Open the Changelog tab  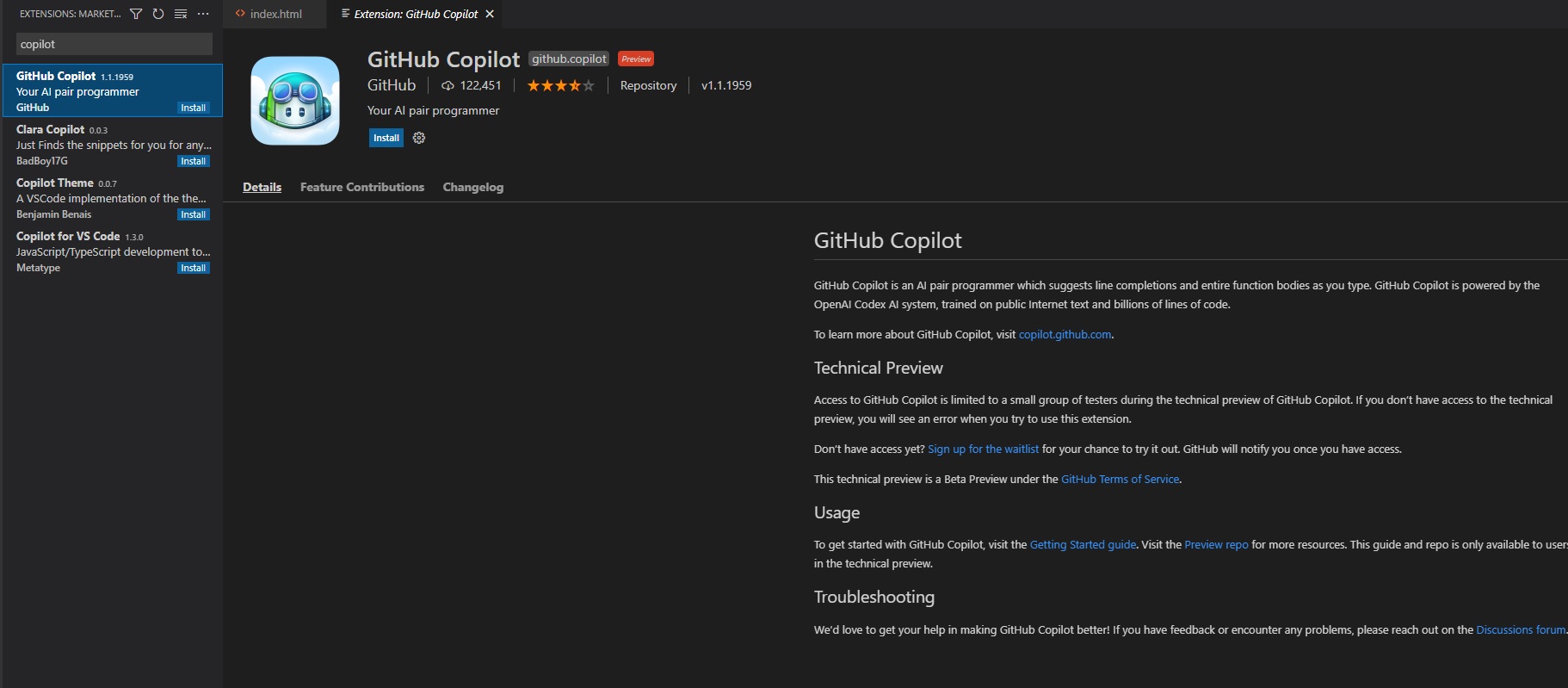473,187
